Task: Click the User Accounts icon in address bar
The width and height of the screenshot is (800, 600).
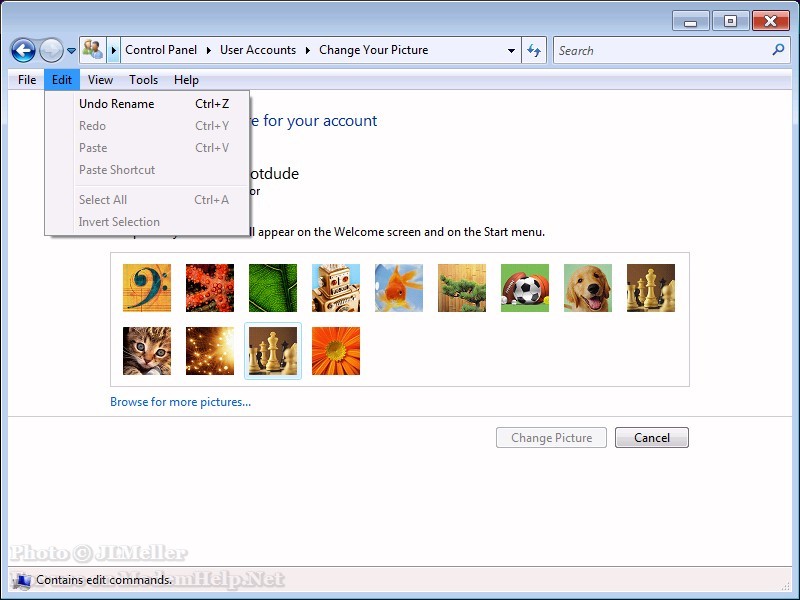Action: click(93, 50)
